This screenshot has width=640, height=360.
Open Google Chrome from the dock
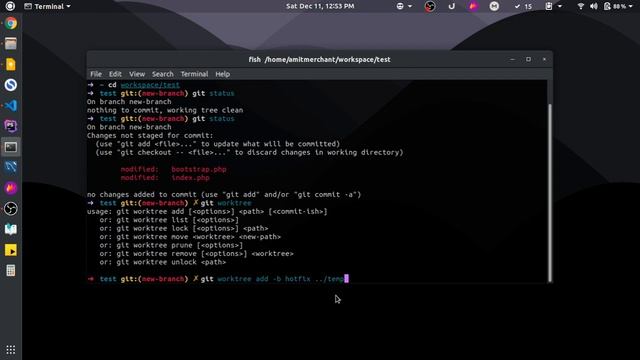coord(11,23)
